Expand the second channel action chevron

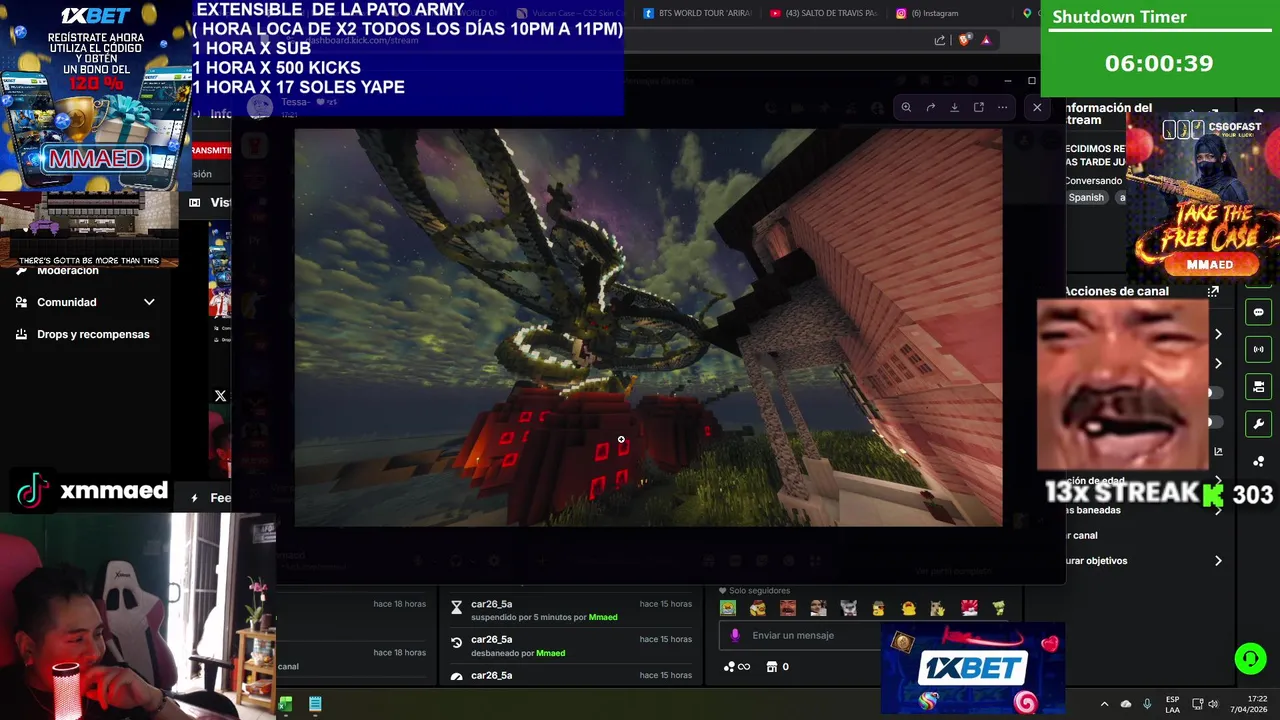click(x=1218, y=363)
